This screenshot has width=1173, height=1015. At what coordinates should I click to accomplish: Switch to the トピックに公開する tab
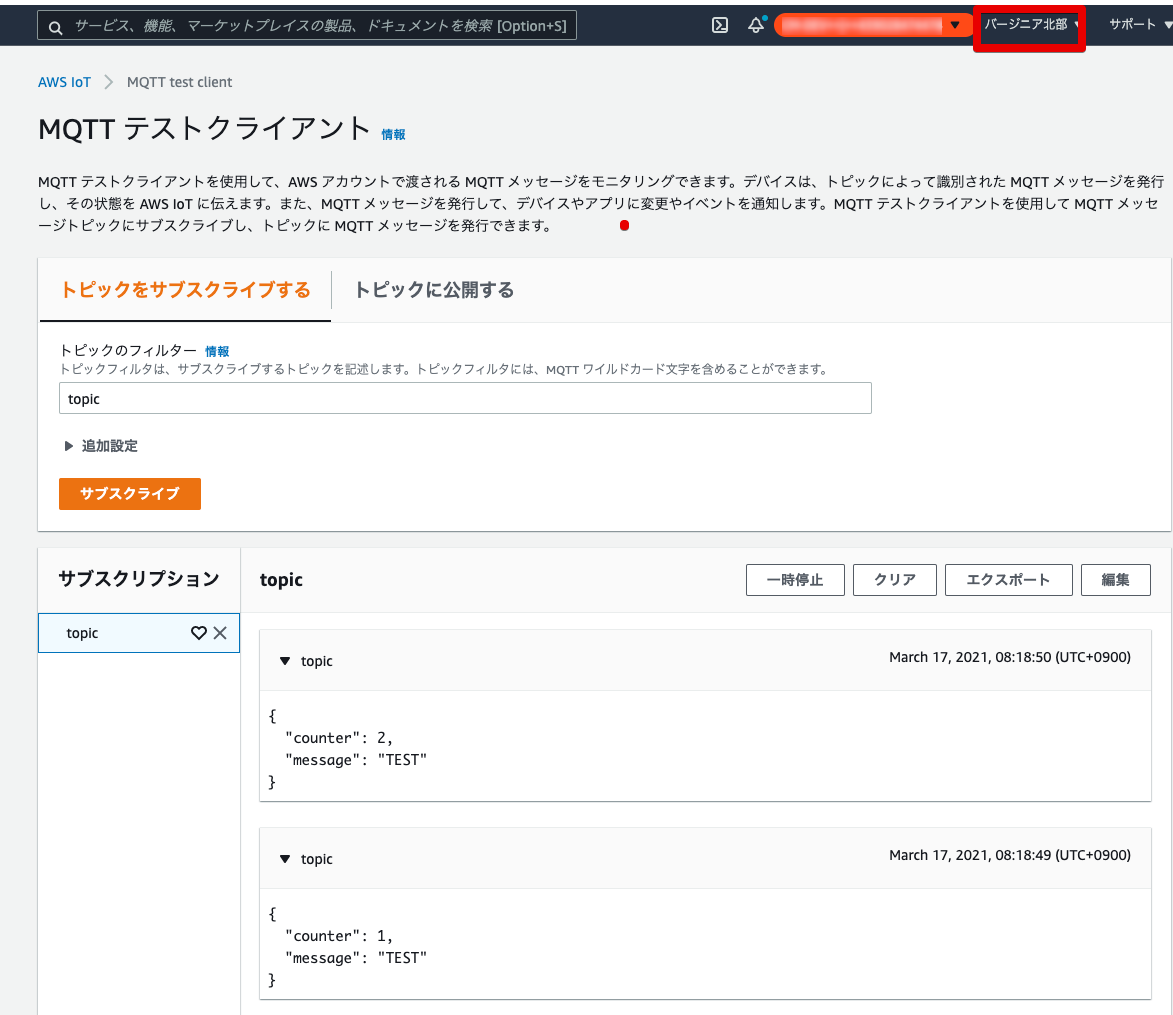(433, 289)
